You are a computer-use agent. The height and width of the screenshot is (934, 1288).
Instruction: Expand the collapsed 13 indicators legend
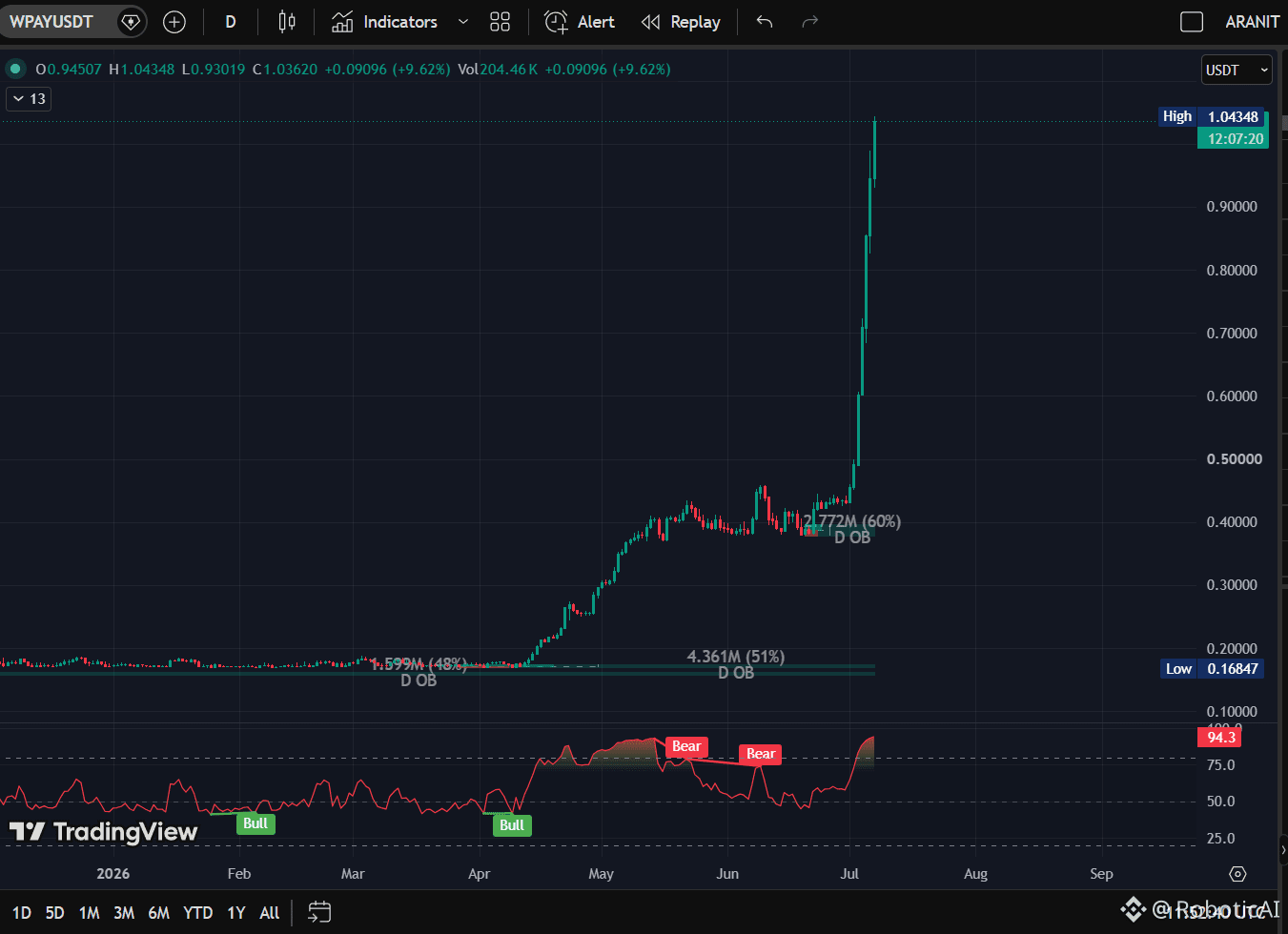[29, 99]
